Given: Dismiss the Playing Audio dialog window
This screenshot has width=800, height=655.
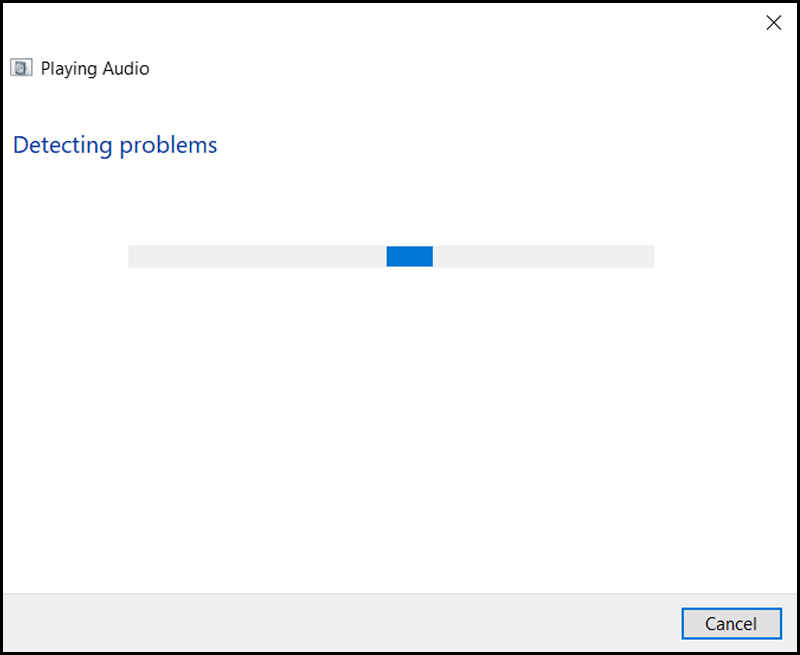Looking at the screenshot, I should point(773,22).
